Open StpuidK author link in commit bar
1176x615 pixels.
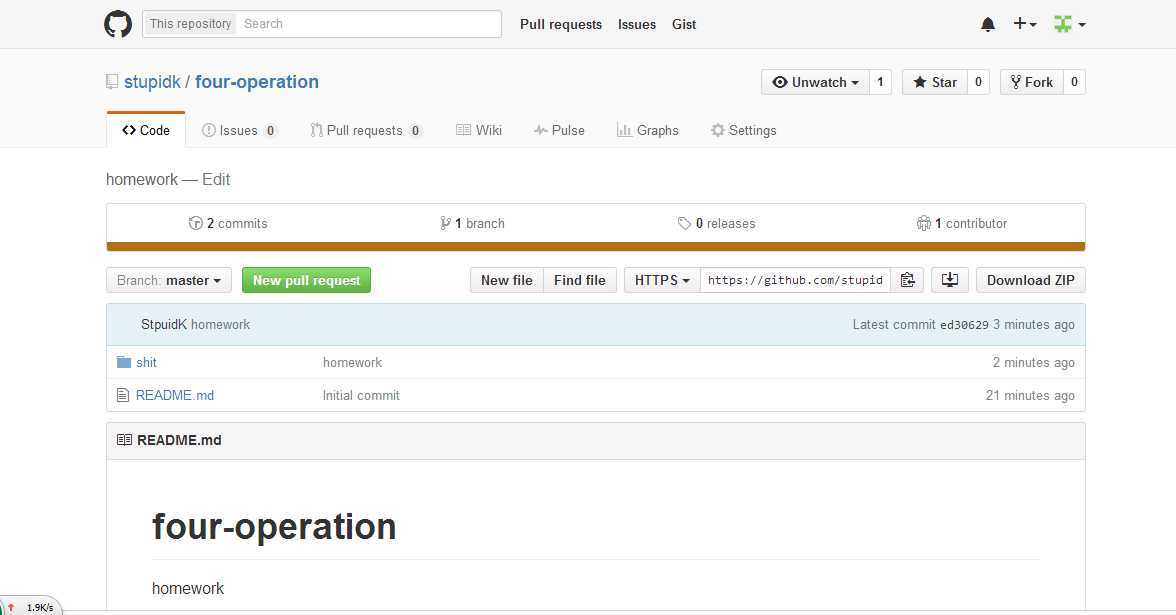click(x=164, y=325)
